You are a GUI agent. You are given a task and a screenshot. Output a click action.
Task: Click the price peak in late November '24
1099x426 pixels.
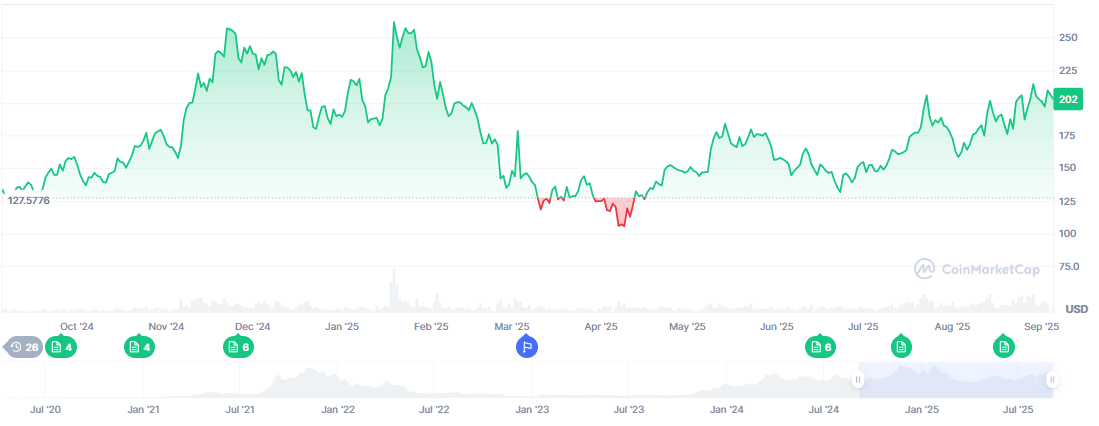230,30
